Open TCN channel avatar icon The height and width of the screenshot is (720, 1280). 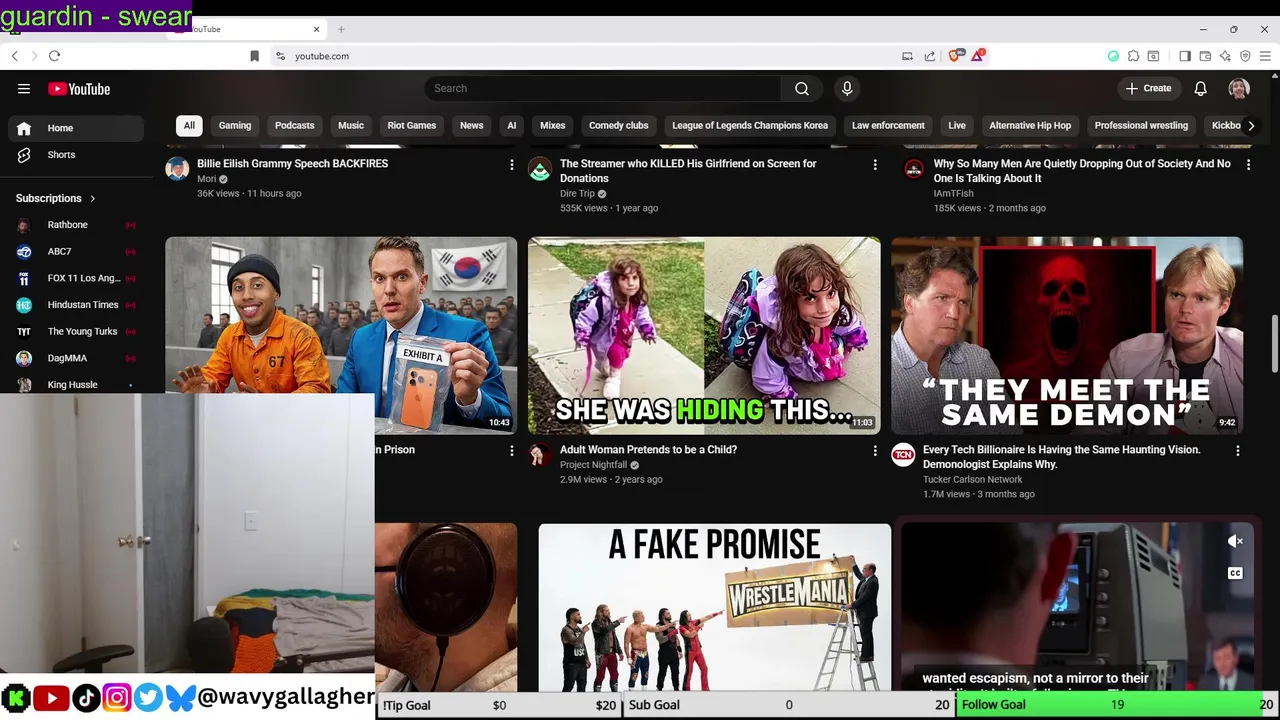[x=903, y=455]
